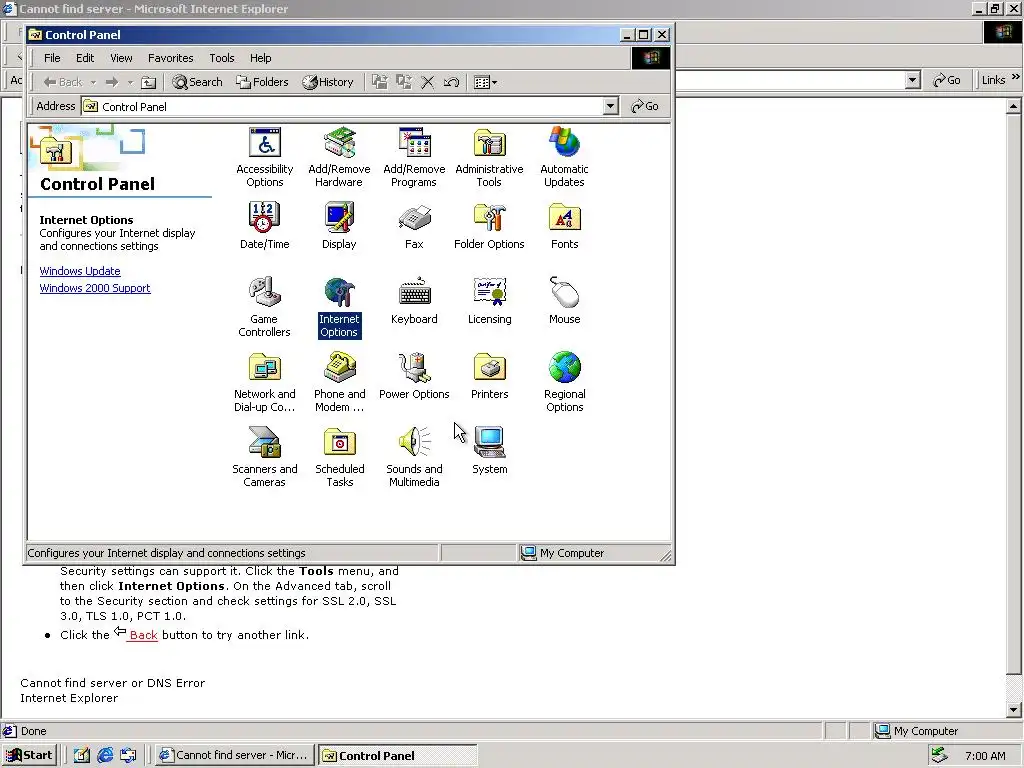Open the Tools menu

(x=221, y=57)
